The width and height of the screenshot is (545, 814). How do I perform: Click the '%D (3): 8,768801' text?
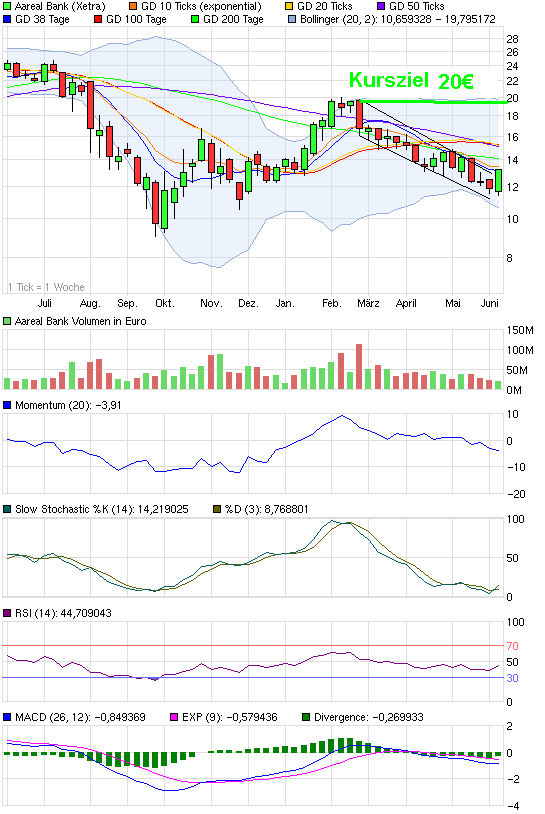(x=266, y=509)
